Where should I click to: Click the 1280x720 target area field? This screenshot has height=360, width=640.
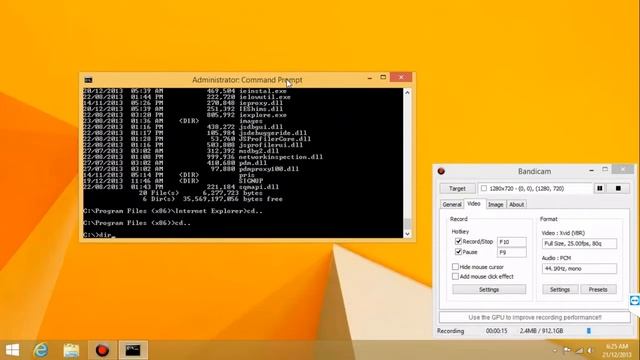pos(535,188)
